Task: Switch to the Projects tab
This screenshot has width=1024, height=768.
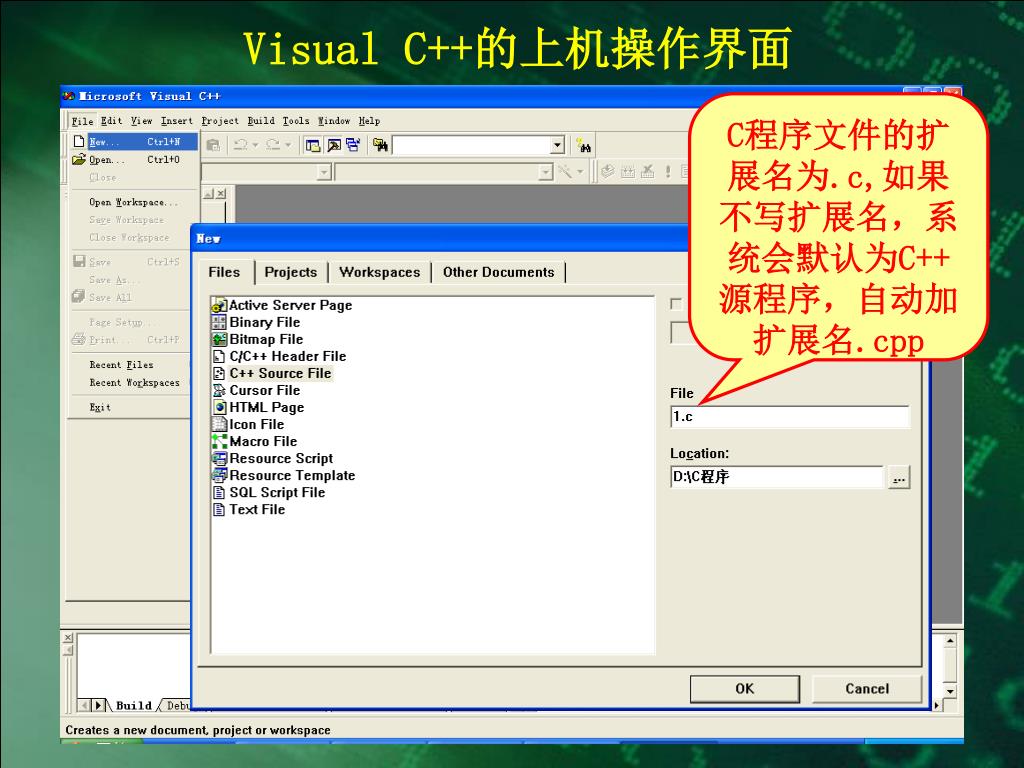Action: click(x=291, y=272)
